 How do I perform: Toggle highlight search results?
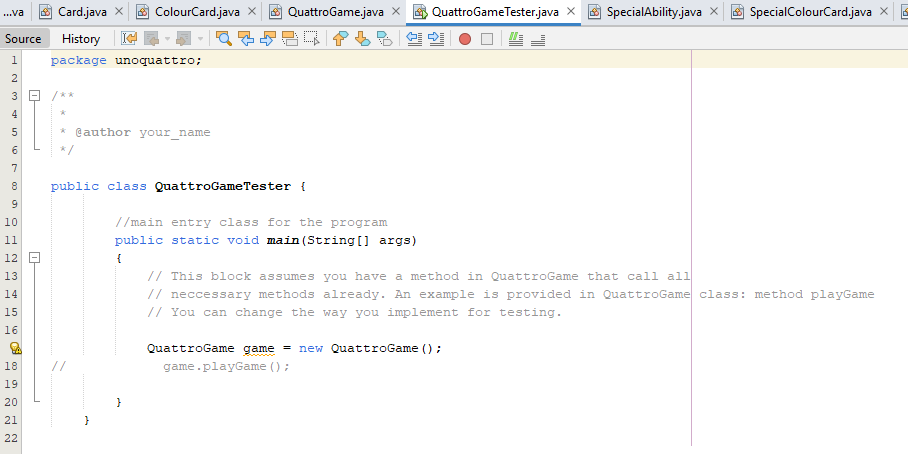point(290,39)
